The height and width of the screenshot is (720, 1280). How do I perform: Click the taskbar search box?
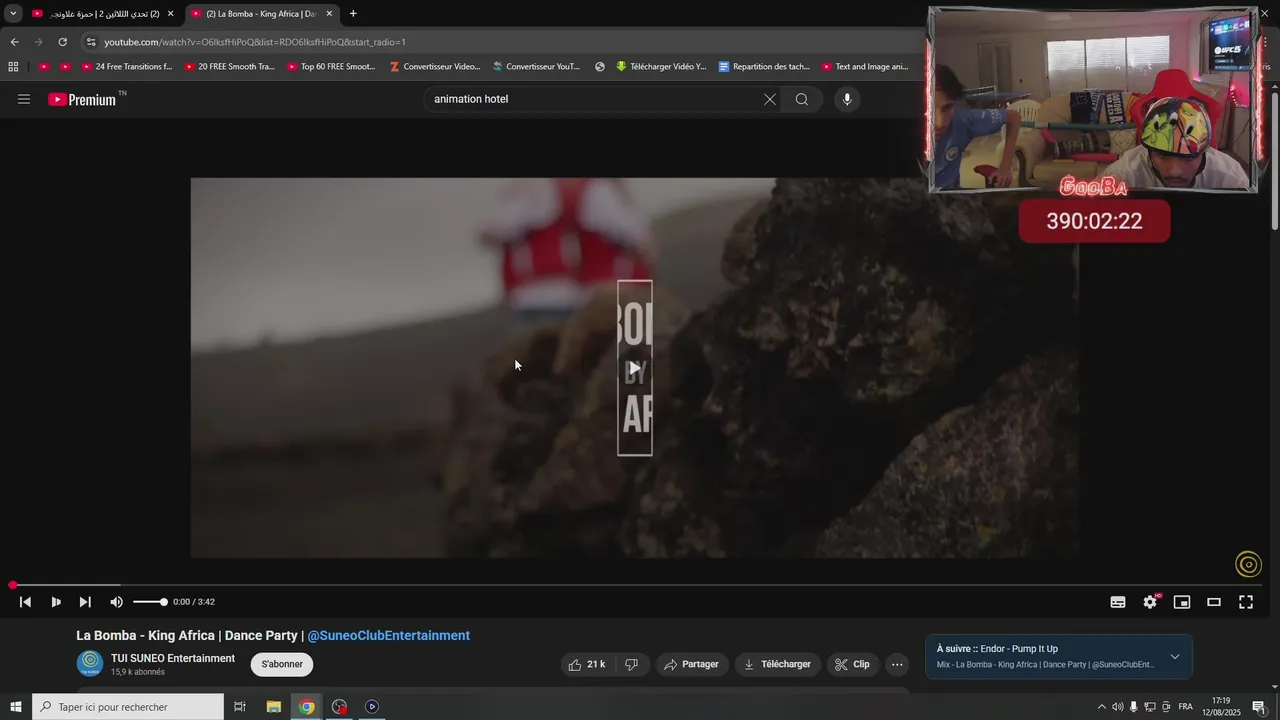tap(128, 707)
